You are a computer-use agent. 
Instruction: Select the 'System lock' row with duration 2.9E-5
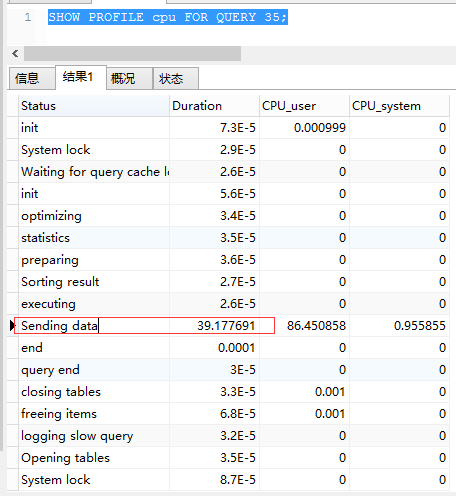click(x=234, y=150)
